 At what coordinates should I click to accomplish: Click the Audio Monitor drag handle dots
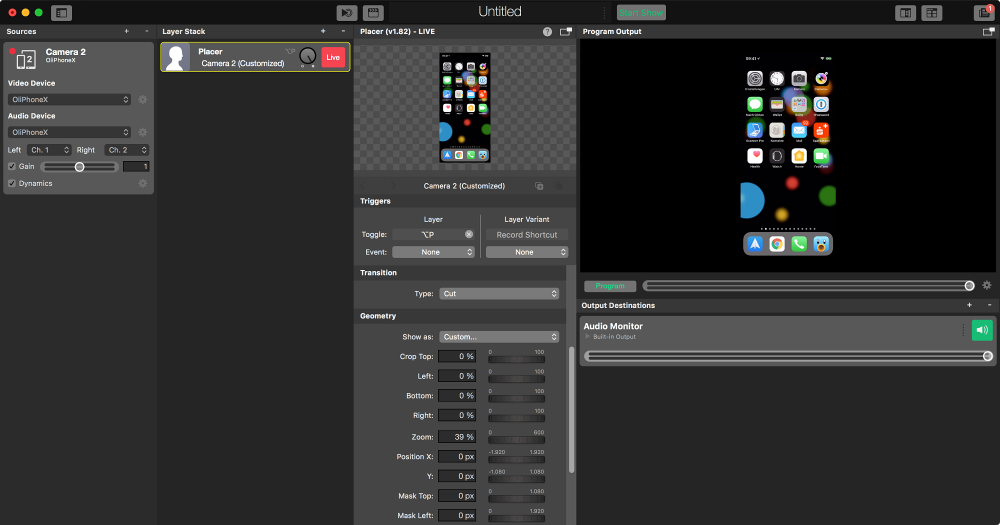coord(963,330)
